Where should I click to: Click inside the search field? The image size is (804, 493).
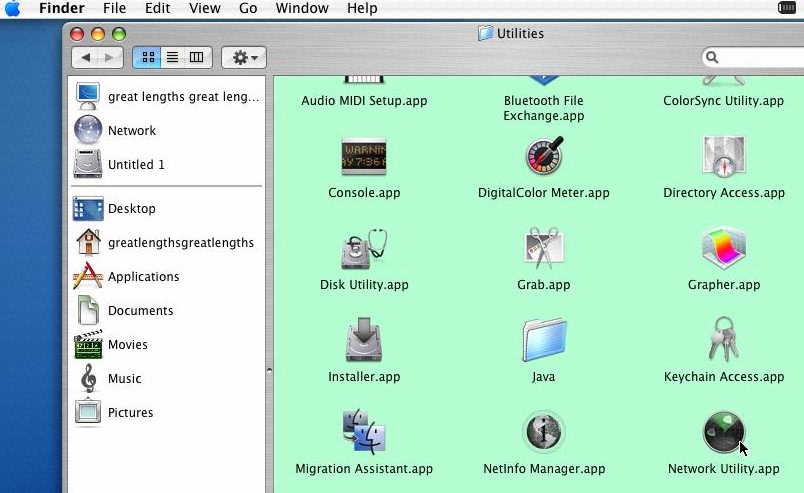(x=753, y=57)
